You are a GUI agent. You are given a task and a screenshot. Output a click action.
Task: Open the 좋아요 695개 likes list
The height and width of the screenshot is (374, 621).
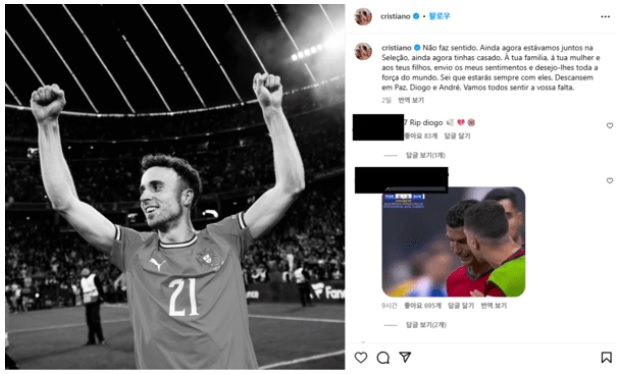pyautogui.click(x=422, y=305)
